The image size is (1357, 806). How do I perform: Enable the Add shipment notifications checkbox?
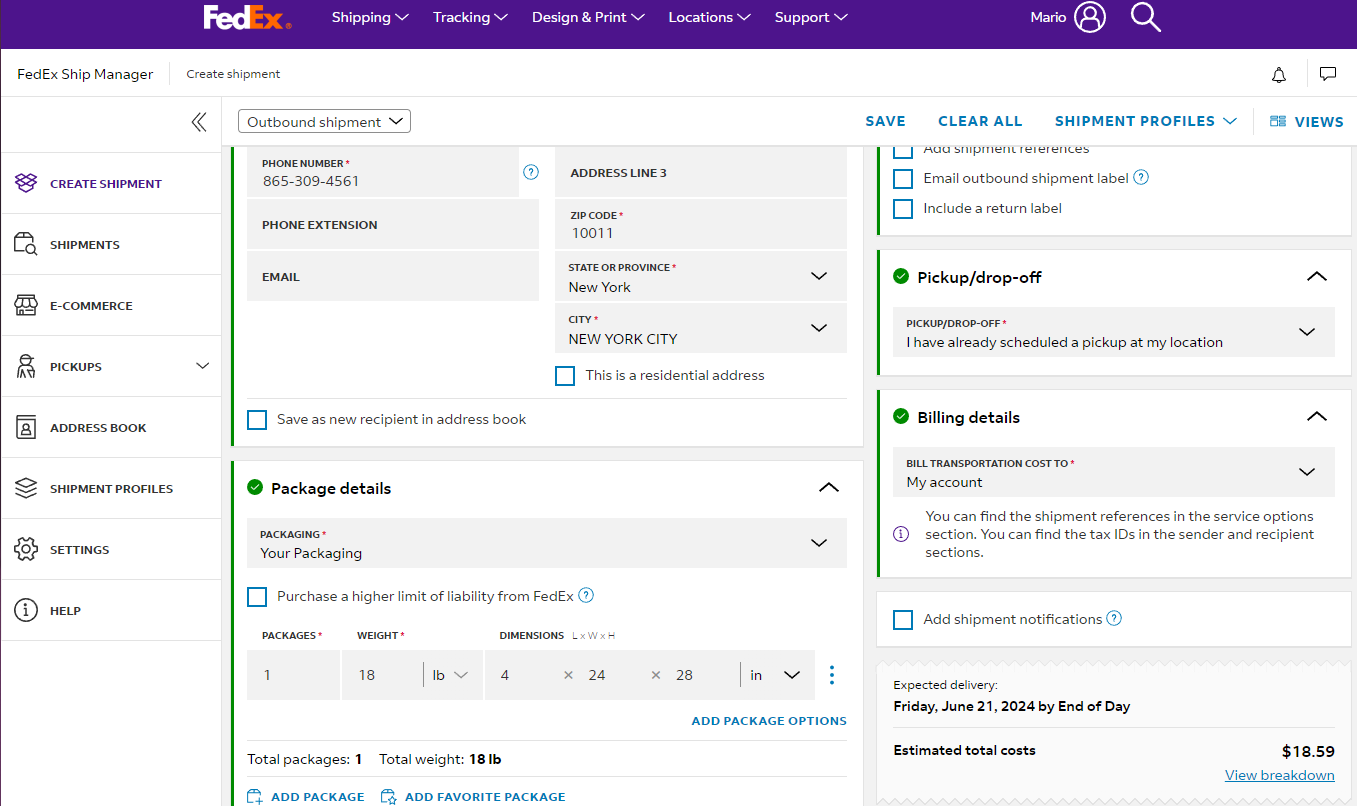tap(903, 620)
